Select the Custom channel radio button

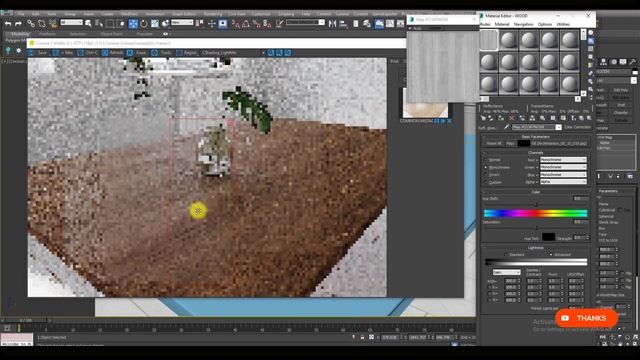486,182
